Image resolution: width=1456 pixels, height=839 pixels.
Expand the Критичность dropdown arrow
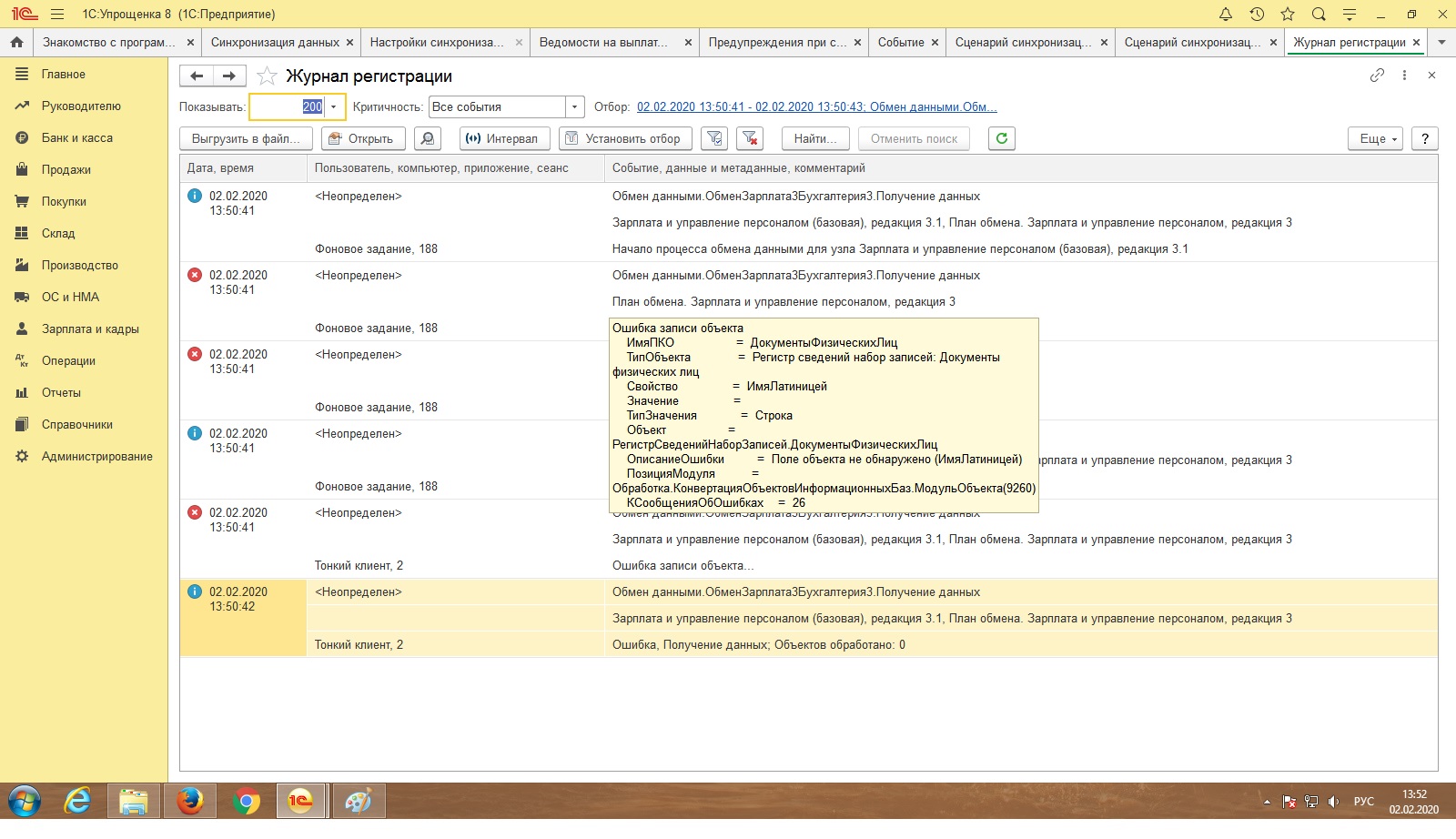tap(574, 106)
